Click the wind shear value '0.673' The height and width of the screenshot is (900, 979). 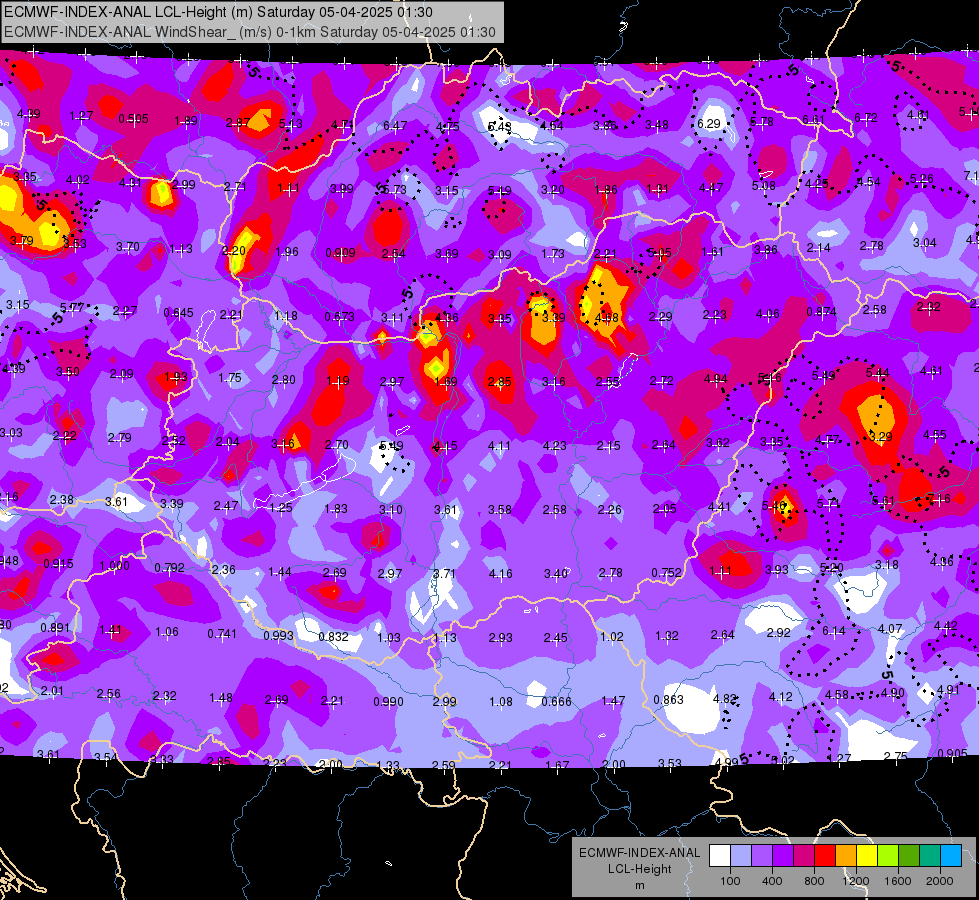(340, 317)
